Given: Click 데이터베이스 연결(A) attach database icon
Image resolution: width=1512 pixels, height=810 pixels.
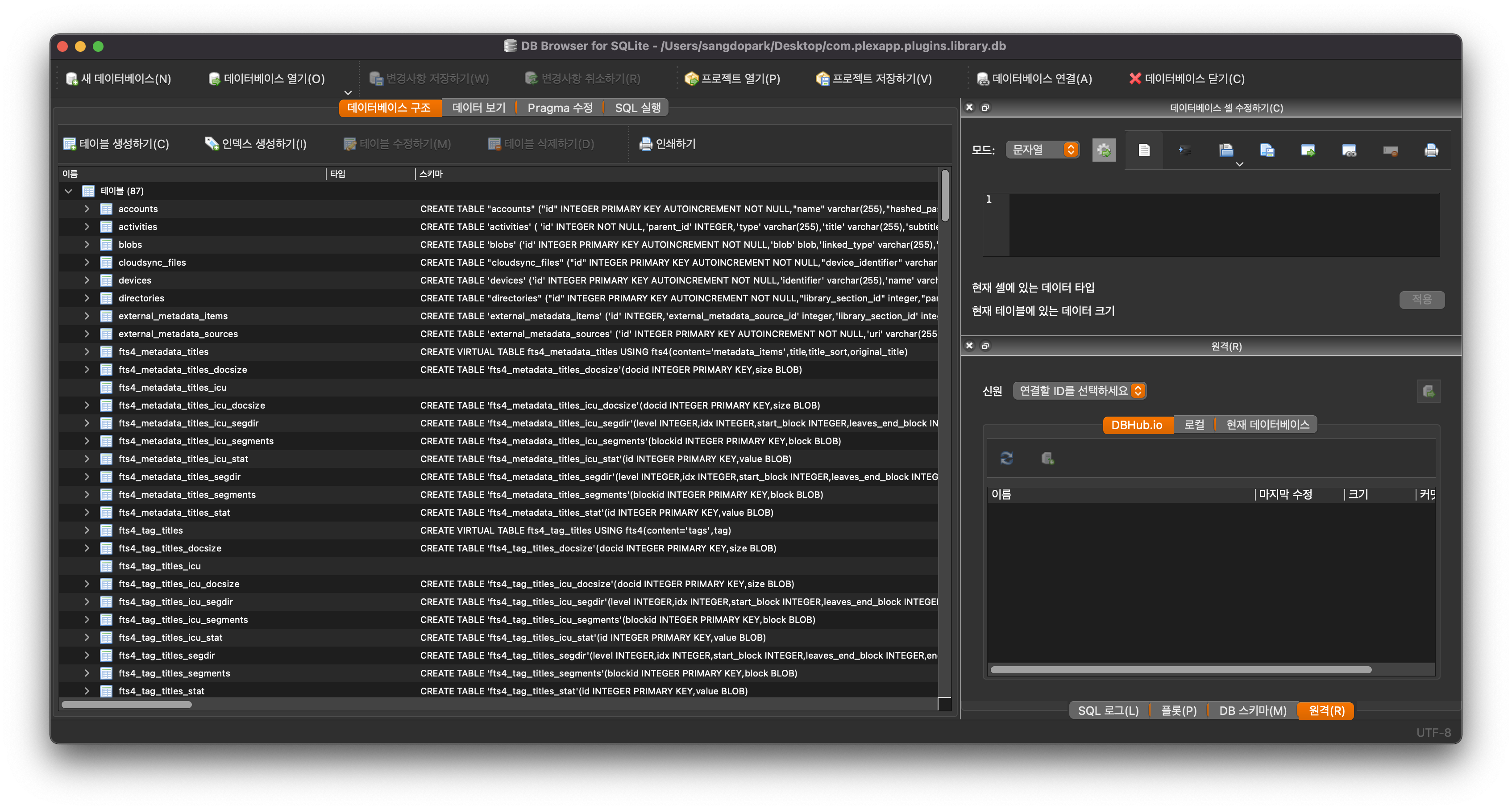Looking at the screenshot, I should pyautogui.click(x=983, y=79).
